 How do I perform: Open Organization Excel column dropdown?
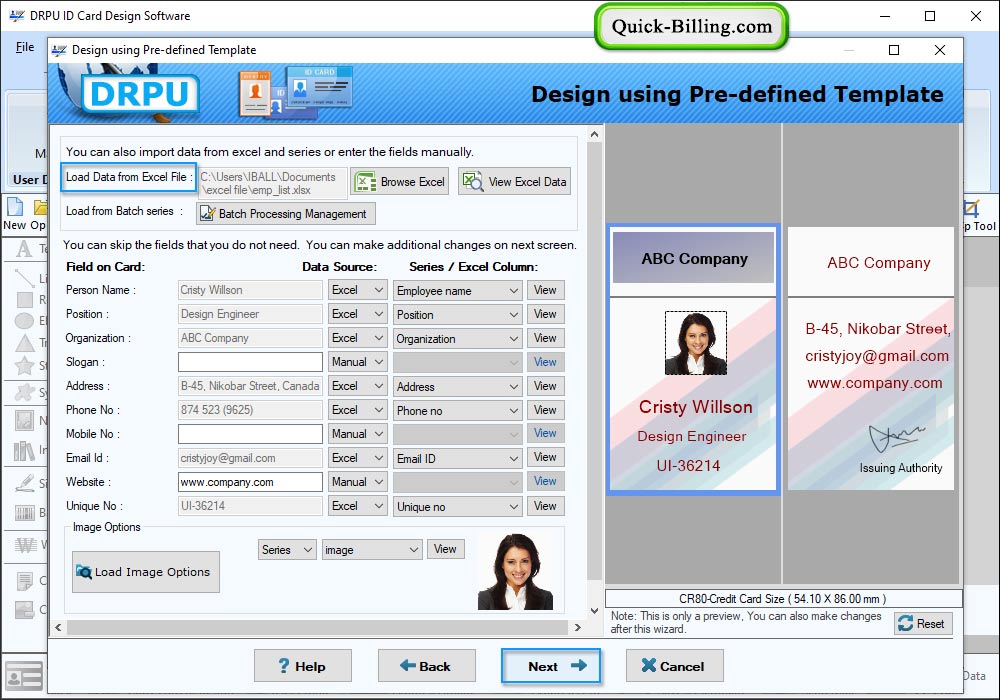click(x=457, y=339)
